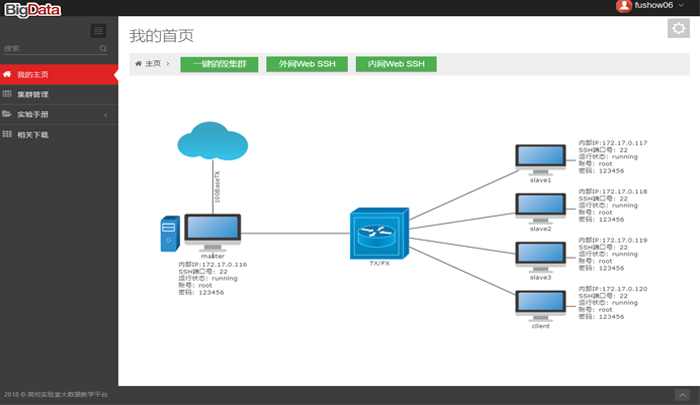
Task: Select the client monitor icon
Action: (x=541, y=304)
